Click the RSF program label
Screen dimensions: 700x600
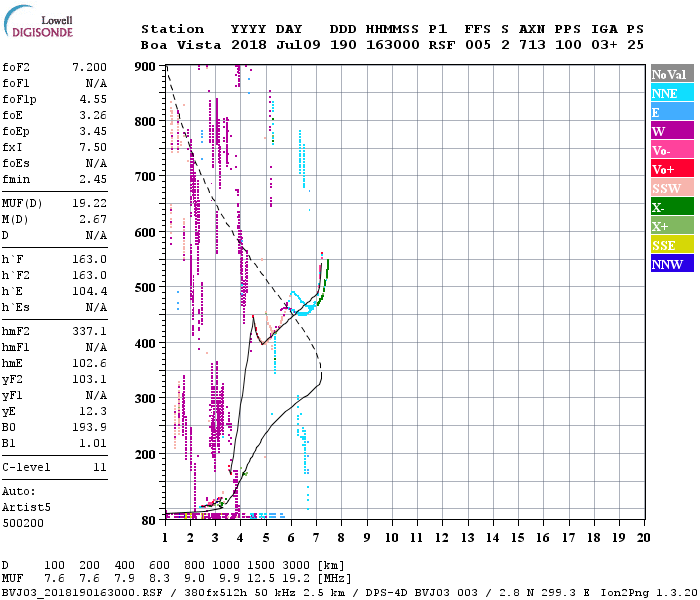[442, 45]
